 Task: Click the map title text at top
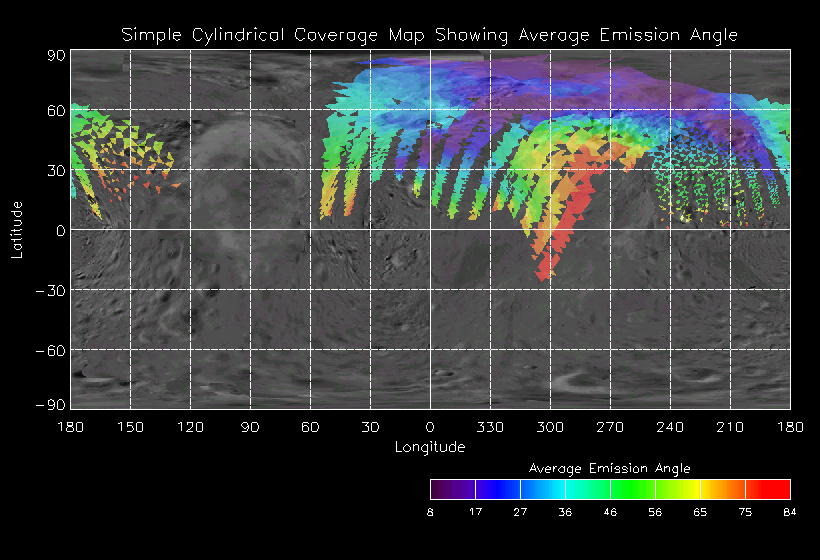[x=429, y=35]
